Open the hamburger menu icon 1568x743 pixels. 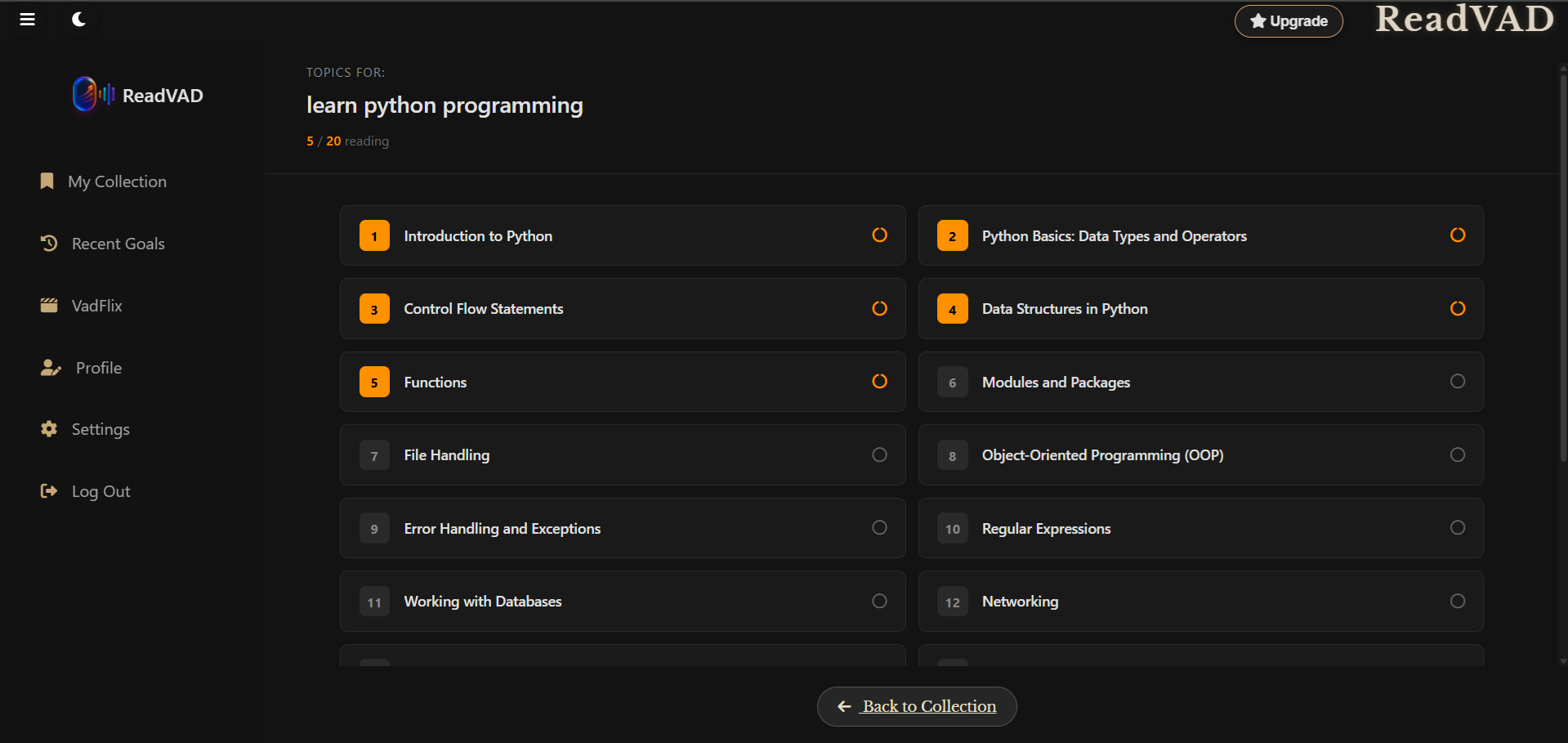pos(27,19)
